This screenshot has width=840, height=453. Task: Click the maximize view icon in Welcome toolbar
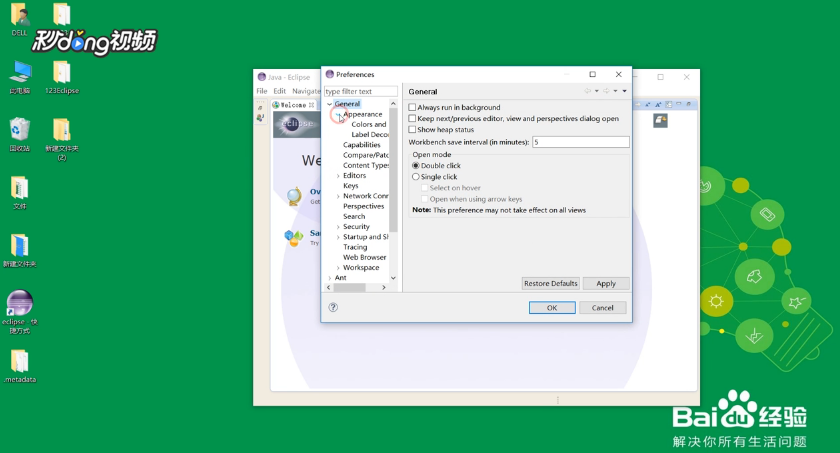click(x=688, y=104)
